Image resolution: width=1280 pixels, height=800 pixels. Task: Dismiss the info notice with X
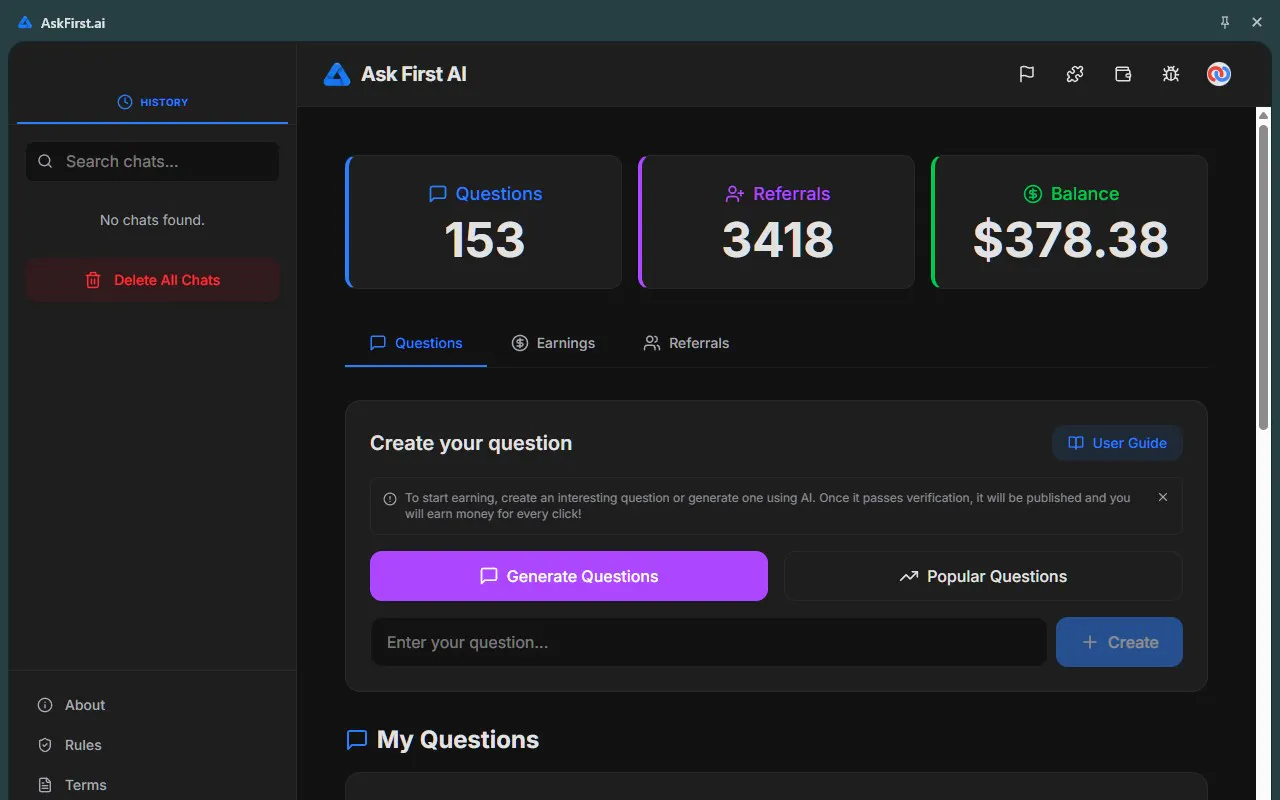point(1163,497)
